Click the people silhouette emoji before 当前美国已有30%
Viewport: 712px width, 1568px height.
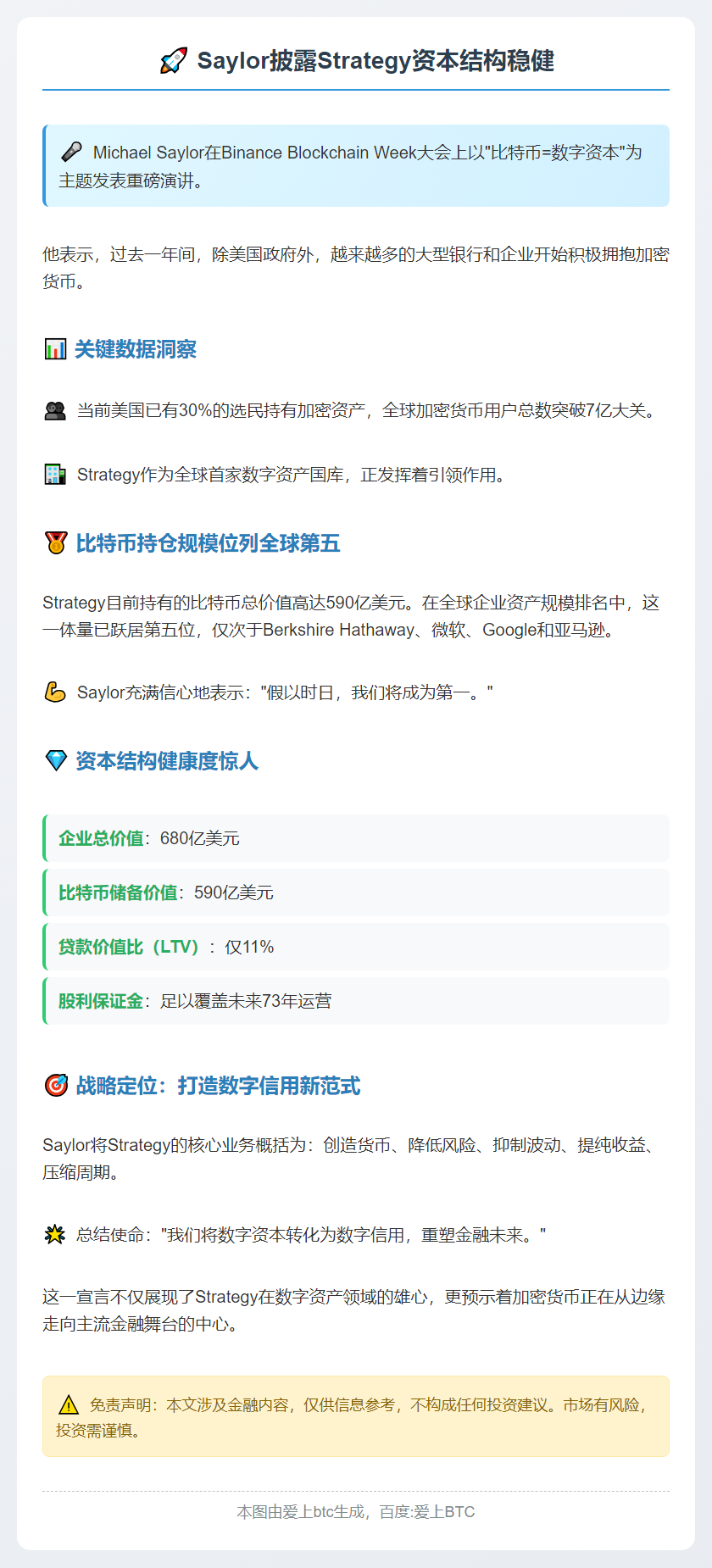click(55, 411)
